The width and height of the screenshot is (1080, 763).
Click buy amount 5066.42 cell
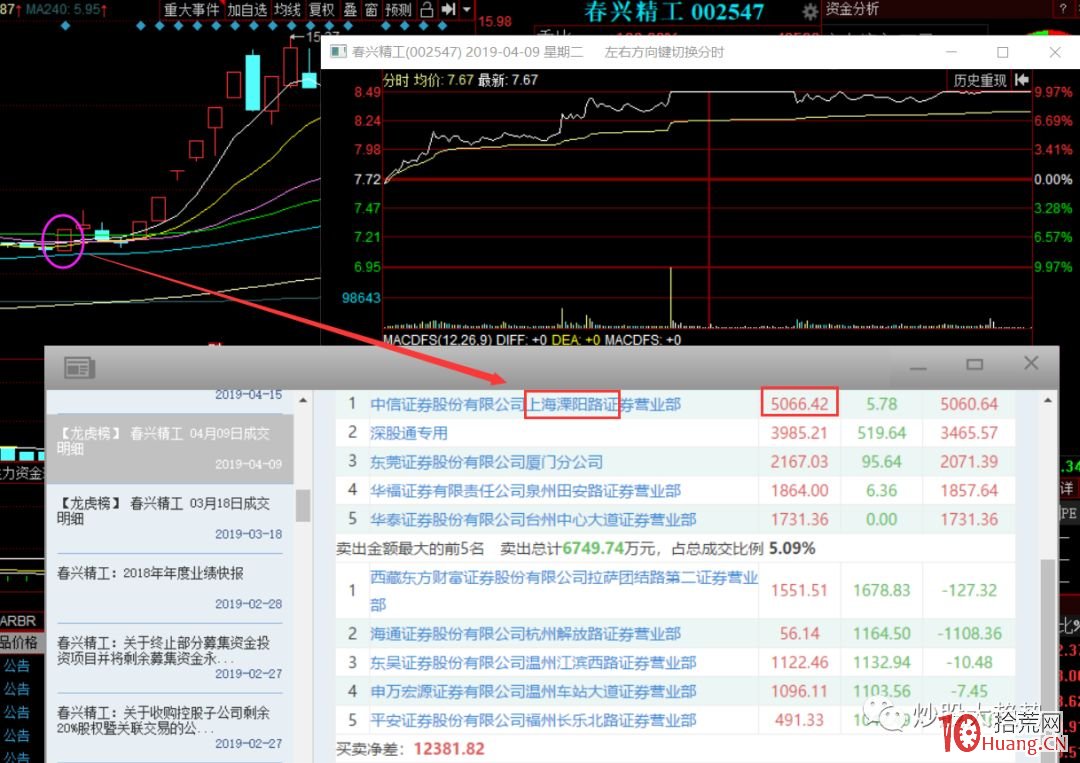pos(799,404)
